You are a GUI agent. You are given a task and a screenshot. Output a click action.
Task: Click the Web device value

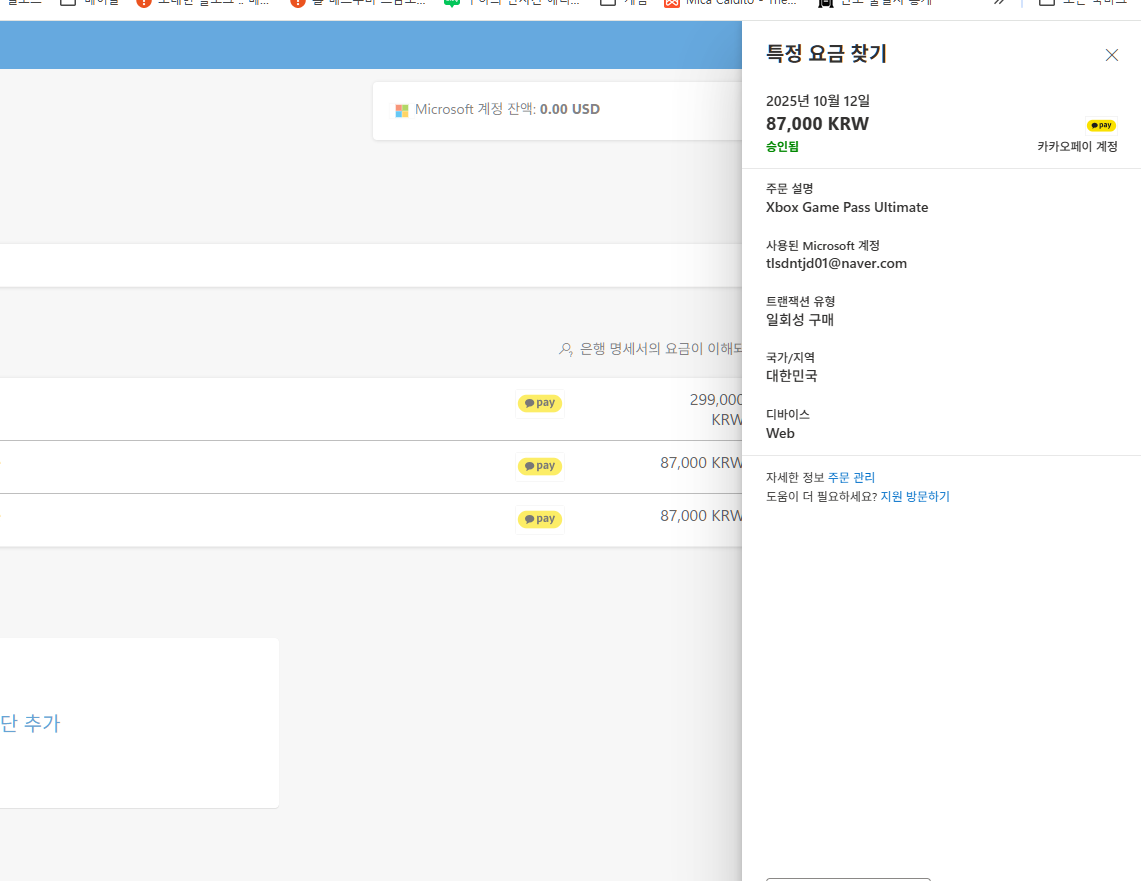(x=780, y=434)
